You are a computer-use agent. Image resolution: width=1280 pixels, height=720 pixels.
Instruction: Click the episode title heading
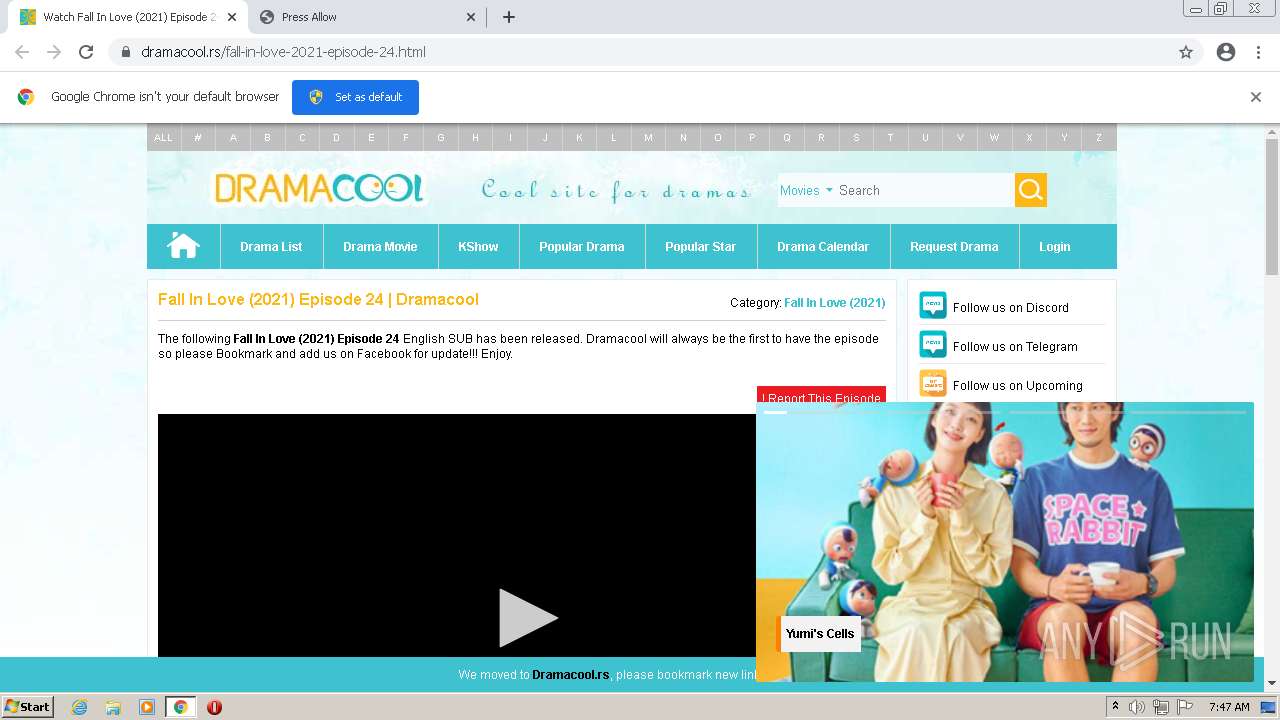(x=318, y=299)
